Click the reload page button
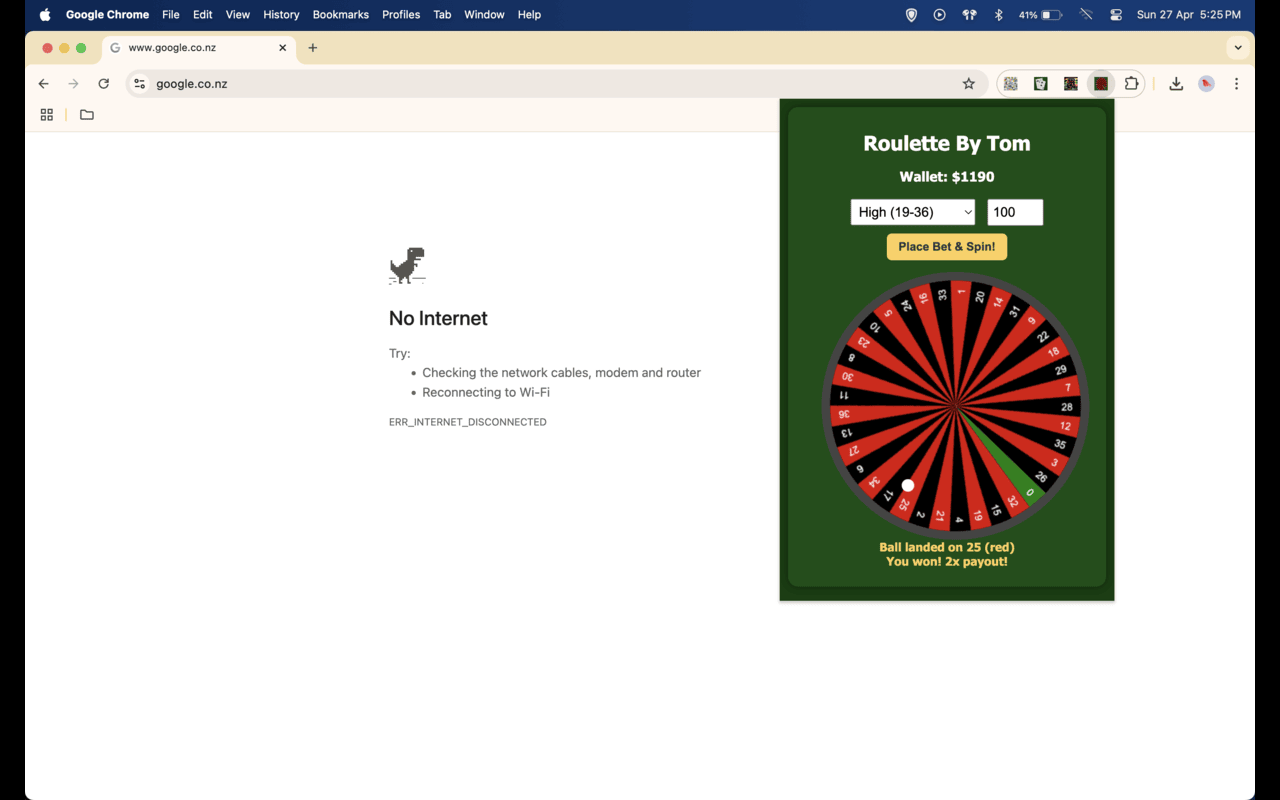 [x=103, y=83]
